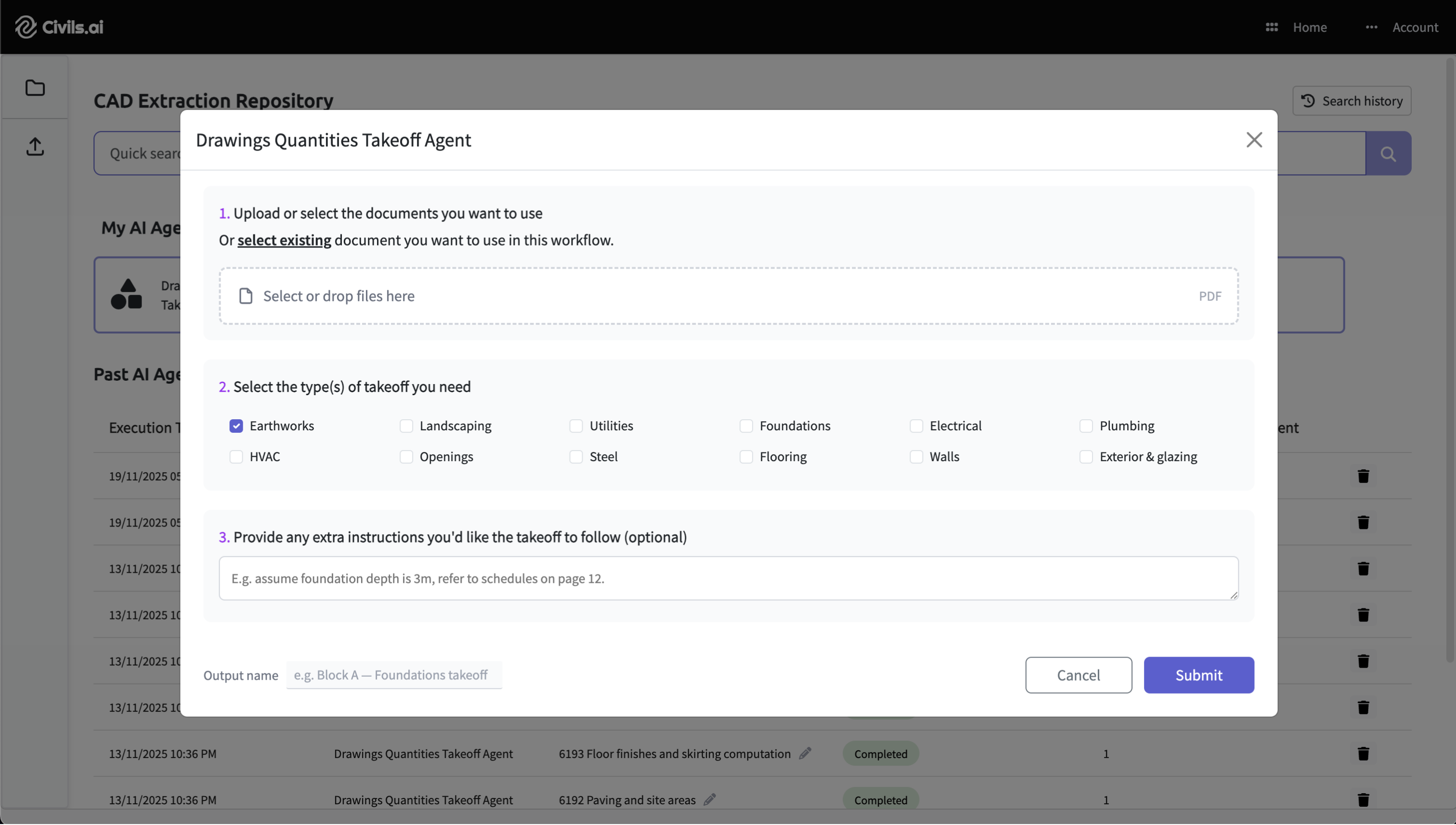Click the Select or drop files area
Viewport: 1456px width, 825px height.
[728, 296]
